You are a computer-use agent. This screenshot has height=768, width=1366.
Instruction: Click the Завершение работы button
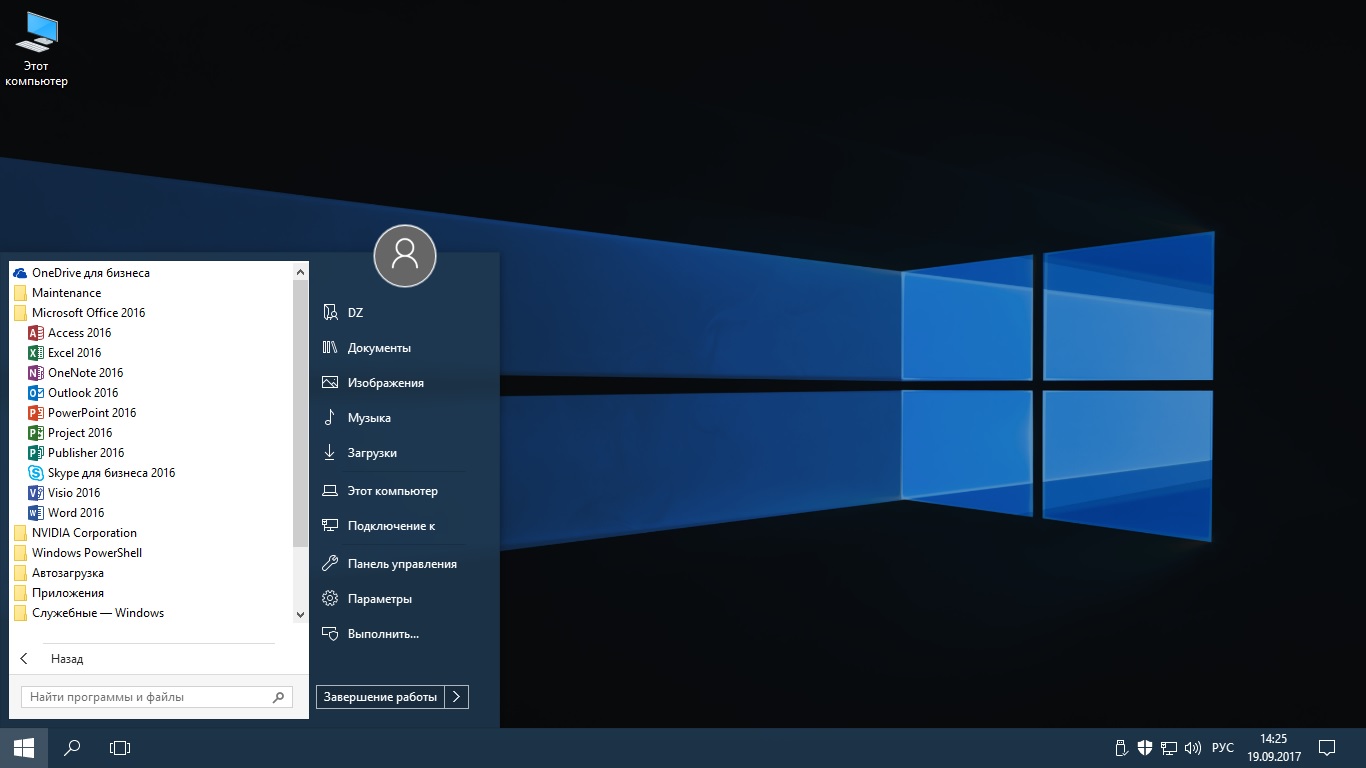pyautogui.click(x=380, y=697)
